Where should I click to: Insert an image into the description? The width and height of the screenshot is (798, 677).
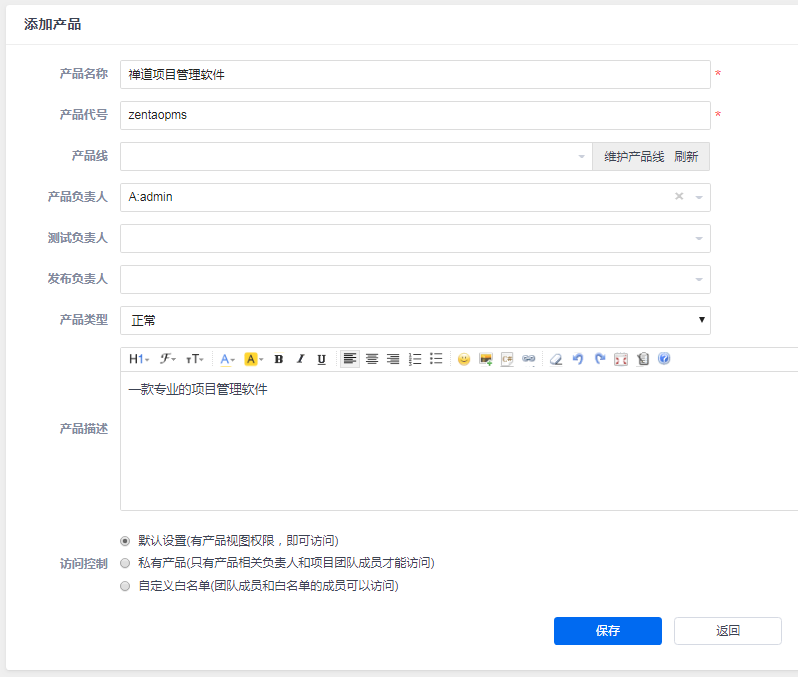point(486,359)
